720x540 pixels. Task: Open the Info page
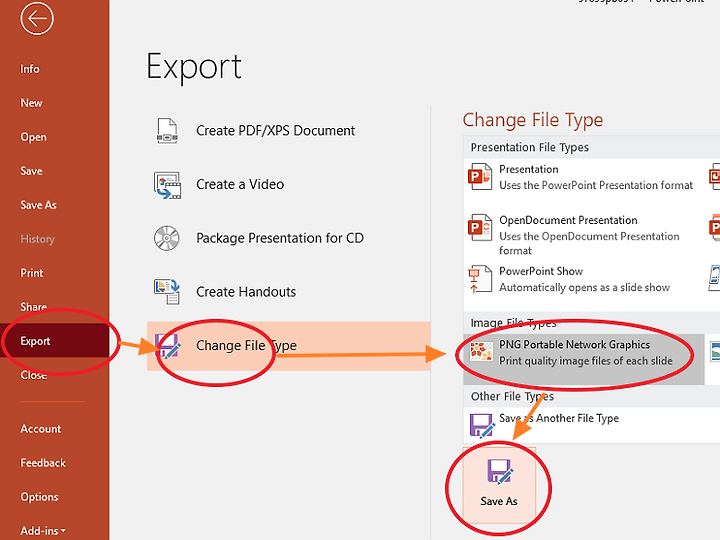click(30, 69)
